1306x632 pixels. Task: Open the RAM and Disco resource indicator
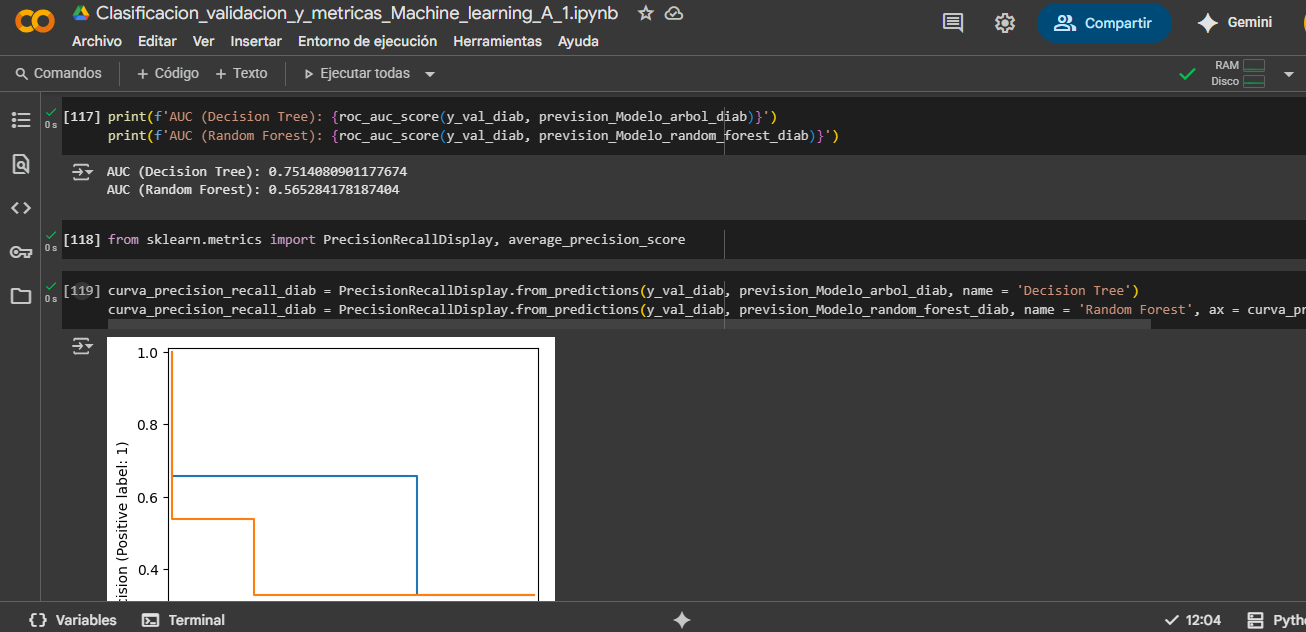(x=1237, y=73)
